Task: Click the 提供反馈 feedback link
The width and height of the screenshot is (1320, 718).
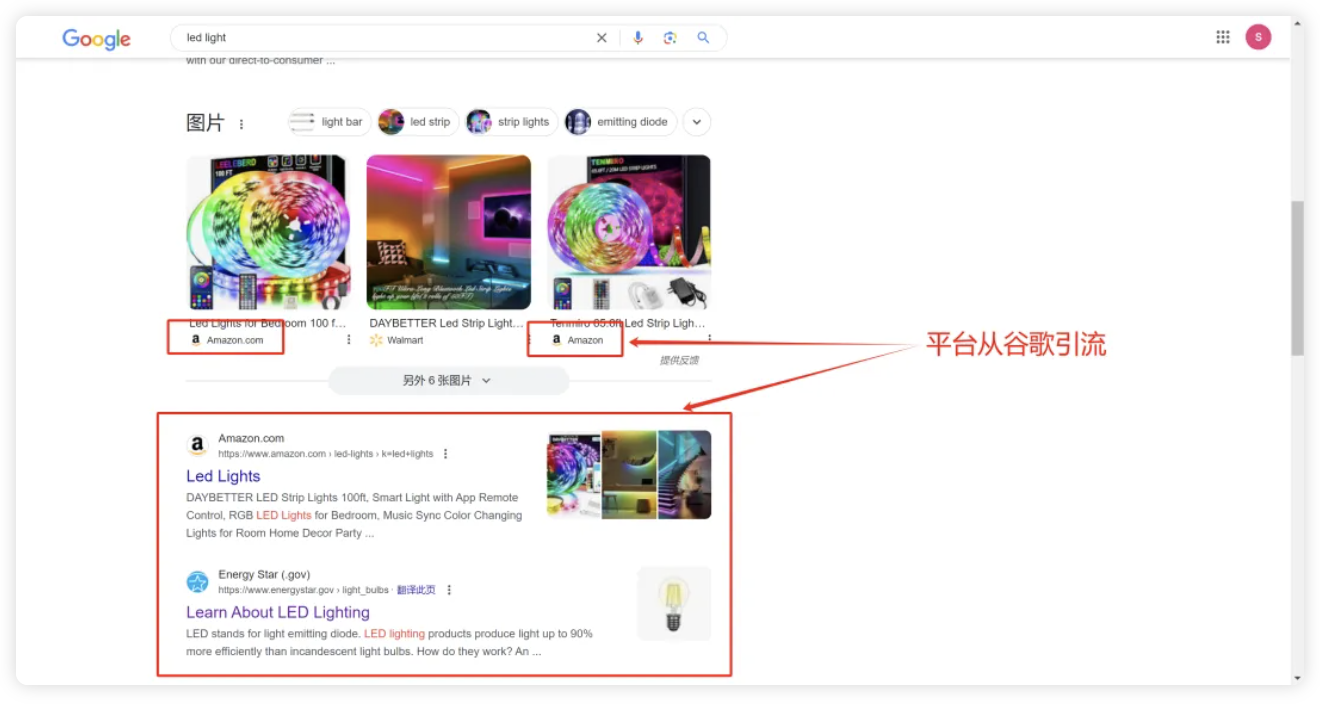Action: tap(679, 360)
